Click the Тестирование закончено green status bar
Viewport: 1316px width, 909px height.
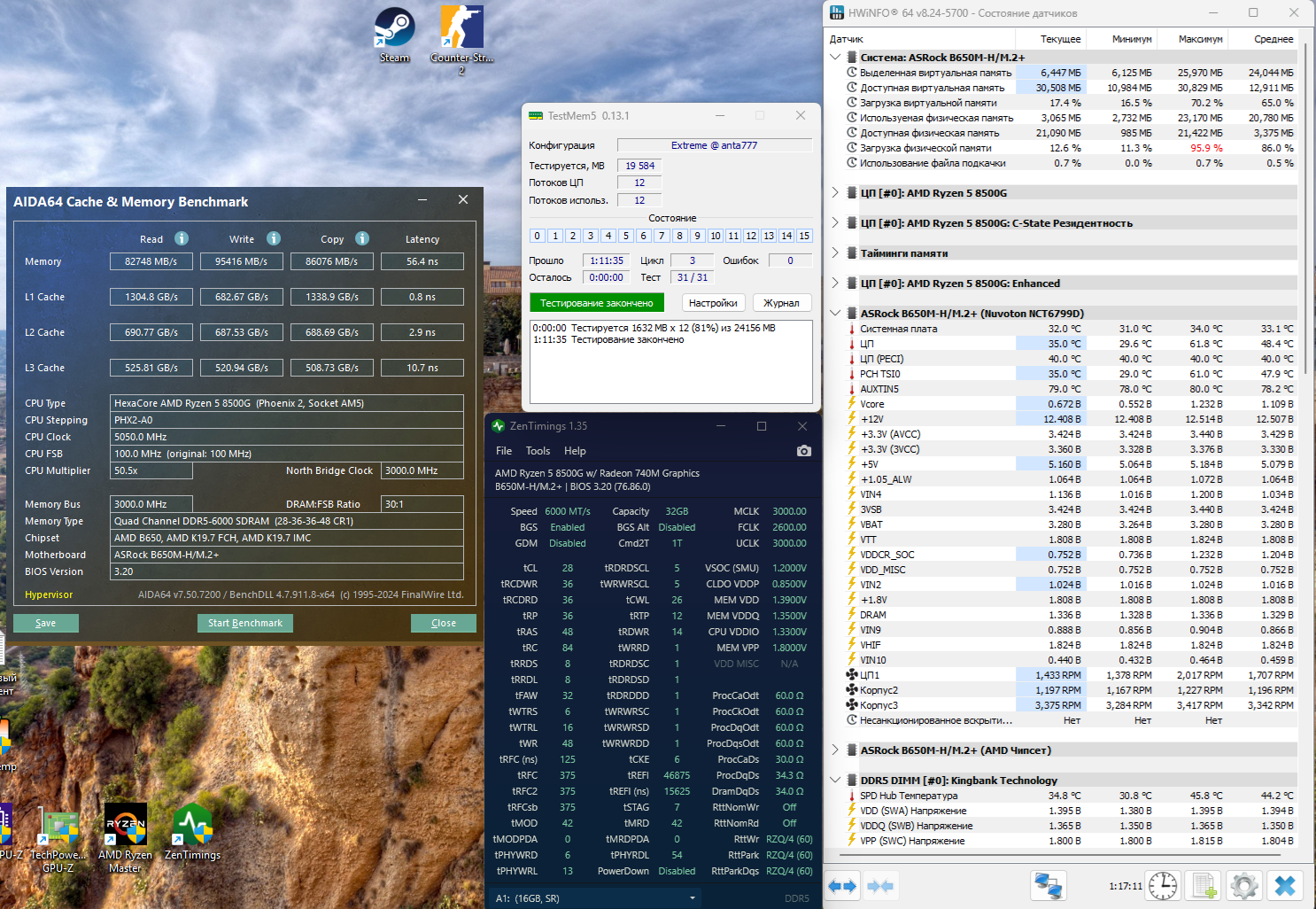597,303
